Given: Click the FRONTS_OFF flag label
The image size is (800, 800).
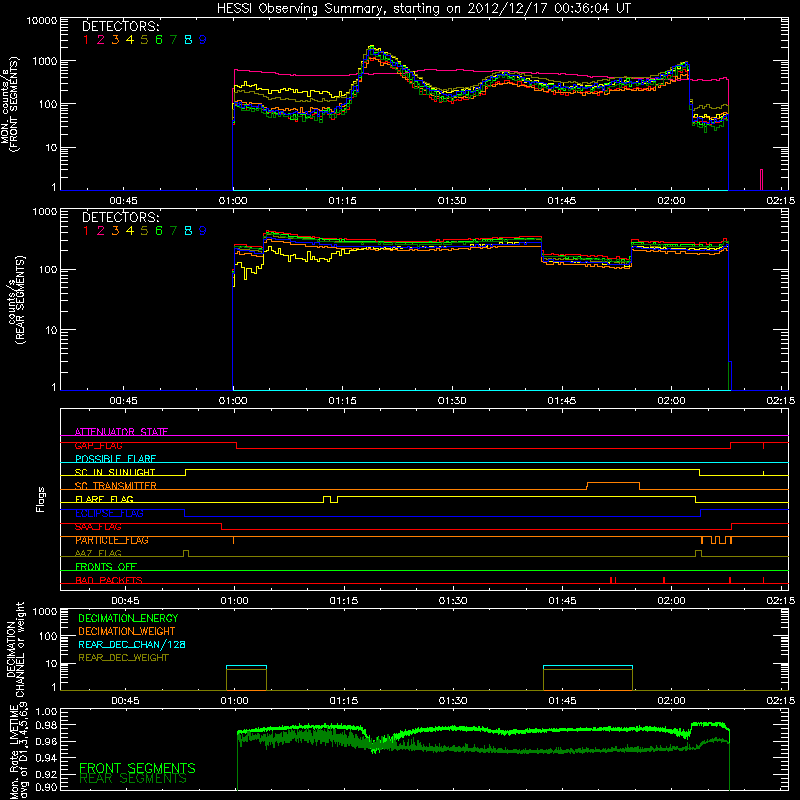Looking at the screenshot, I should click(106, 567).
